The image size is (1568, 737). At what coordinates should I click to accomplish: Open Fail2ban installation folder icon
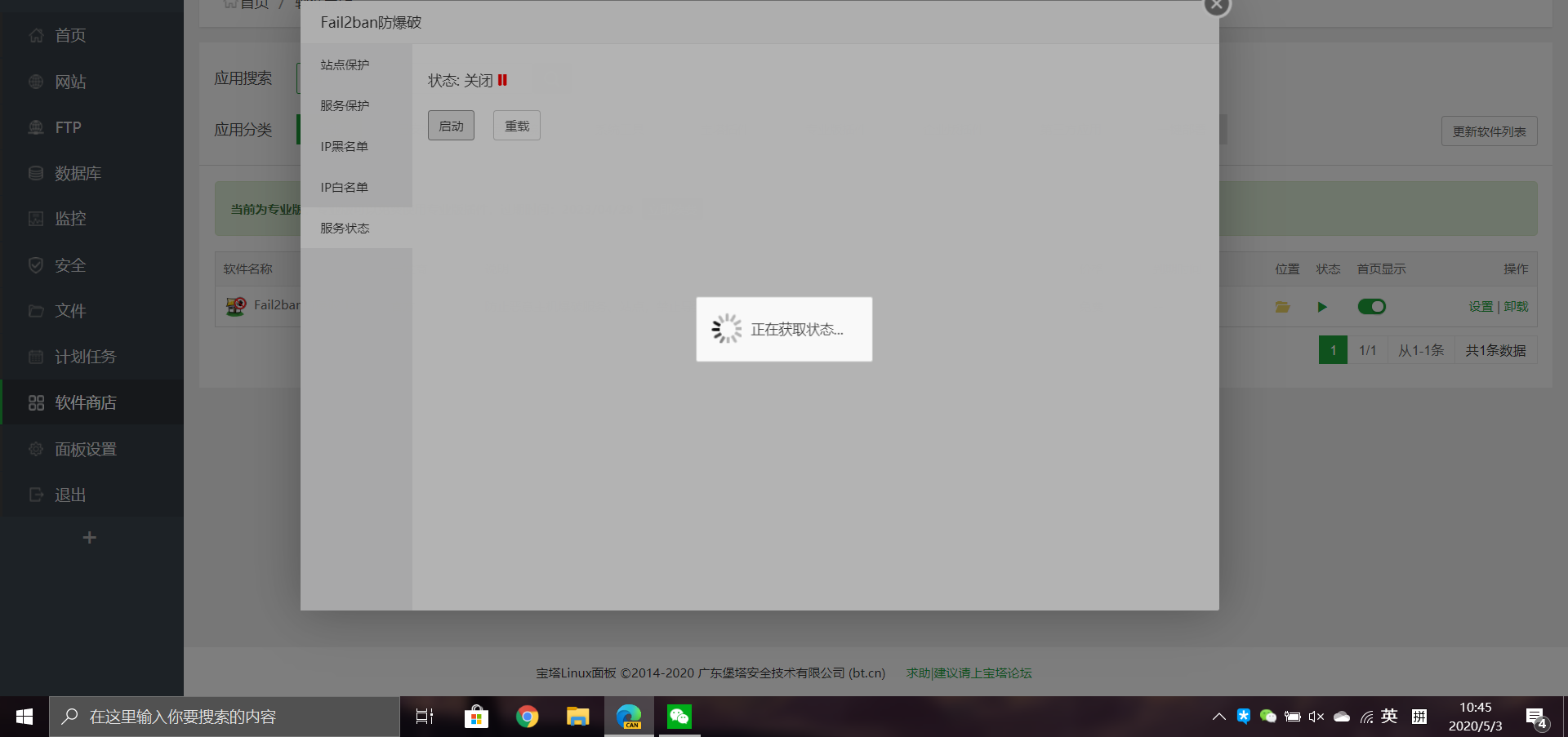click(1283, 307)
